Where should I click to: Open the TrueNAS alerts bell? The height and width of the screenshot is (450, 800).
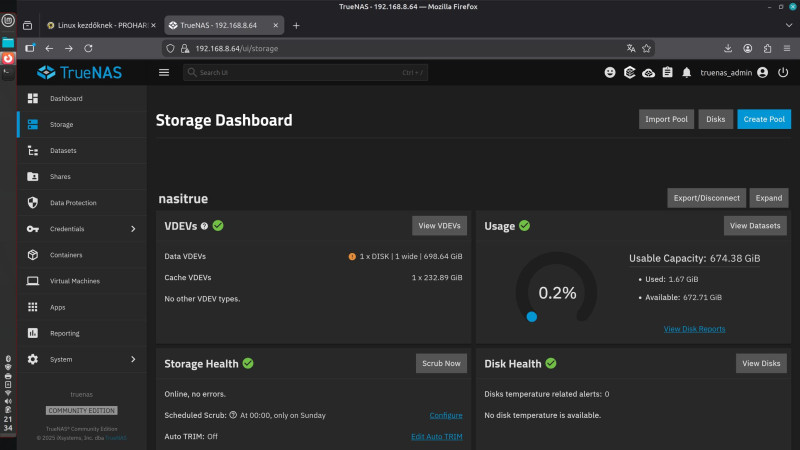[x=686, y=72]
